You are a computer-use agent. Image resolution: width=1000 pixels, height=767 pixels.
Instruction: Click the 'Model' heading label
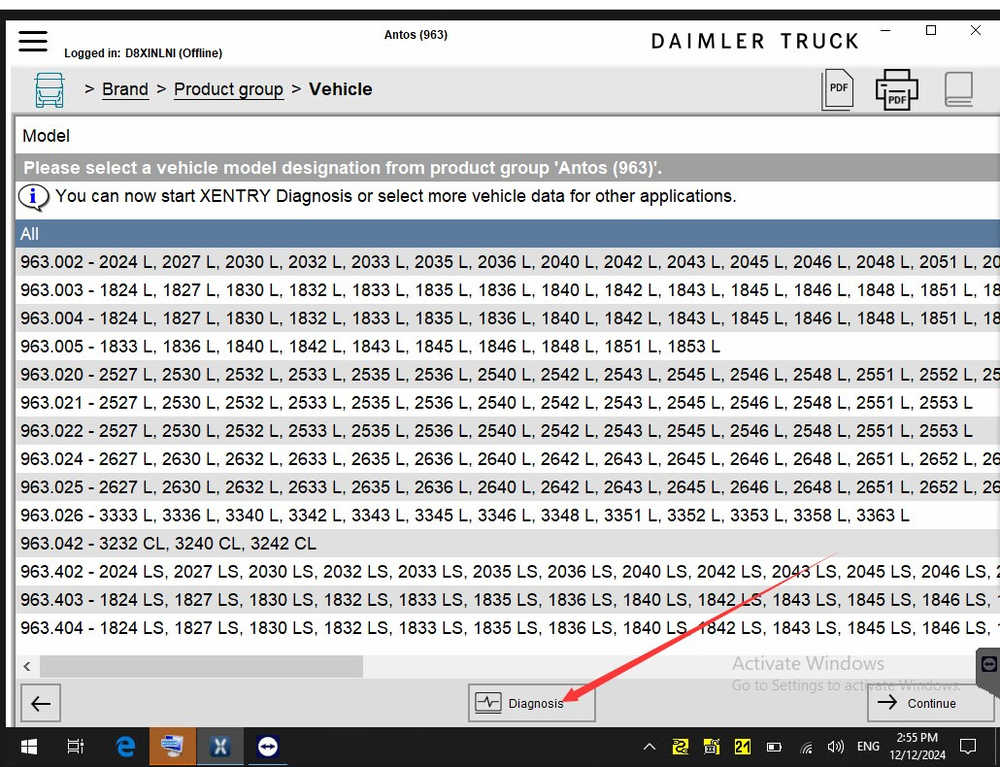46,136
